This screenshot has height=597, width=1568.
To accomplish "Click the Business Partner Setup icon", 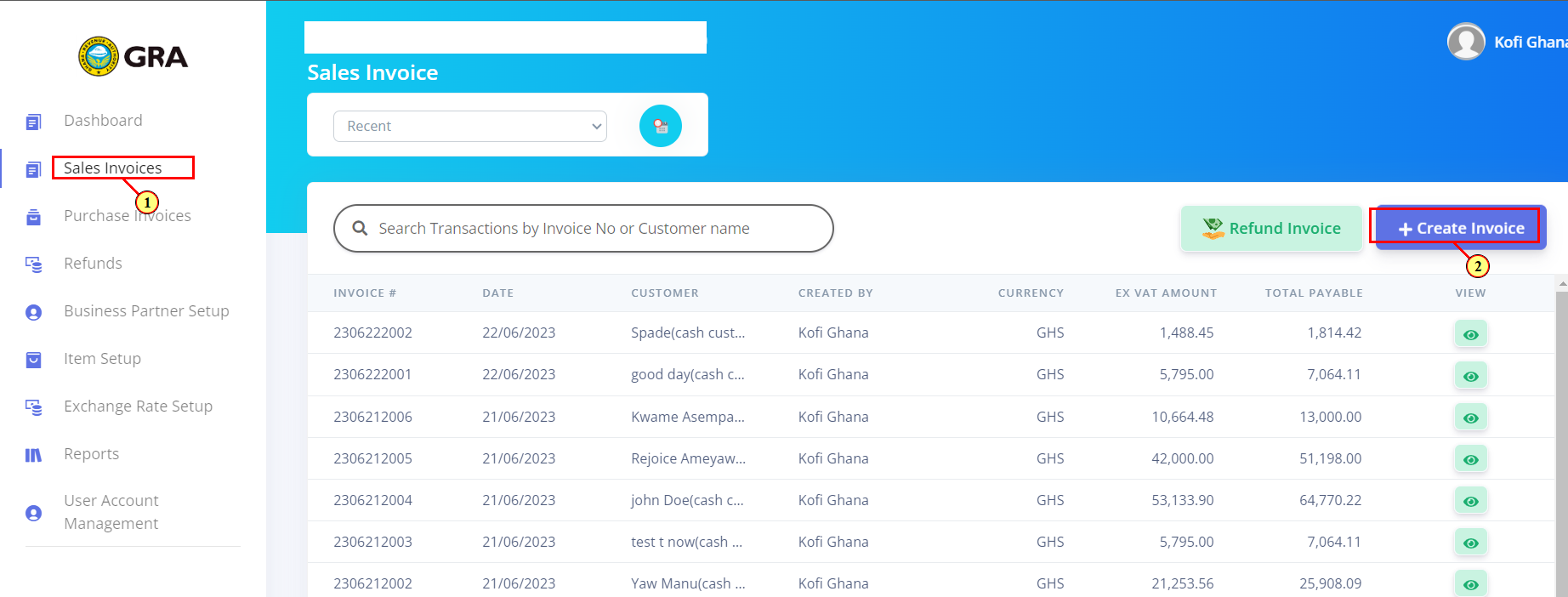I will (33, 312).
